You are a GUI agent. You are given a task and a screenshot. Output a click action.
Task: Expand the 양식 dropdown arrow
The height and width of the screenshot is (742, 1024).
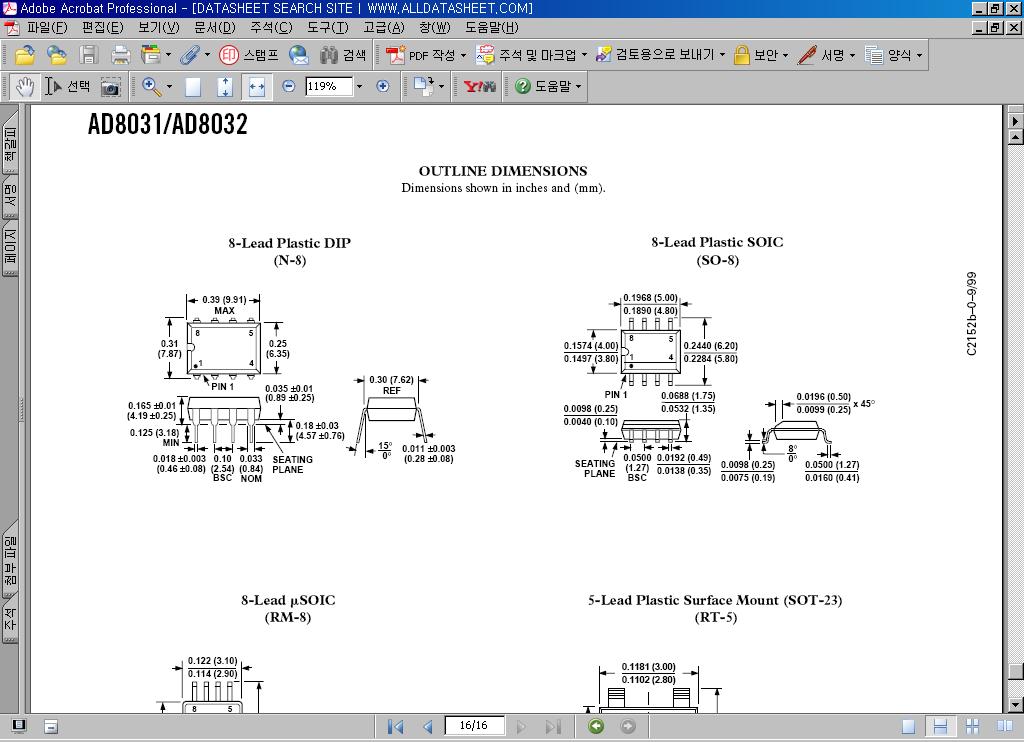coord(920,56)
